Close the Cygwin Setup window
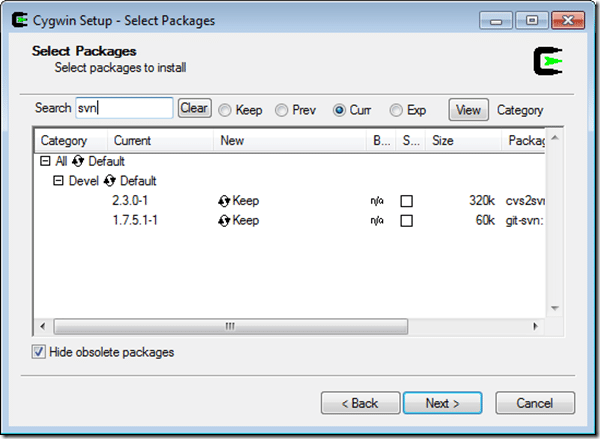The height and width of the screenshot is (439, 600). (x=568, y=20)
